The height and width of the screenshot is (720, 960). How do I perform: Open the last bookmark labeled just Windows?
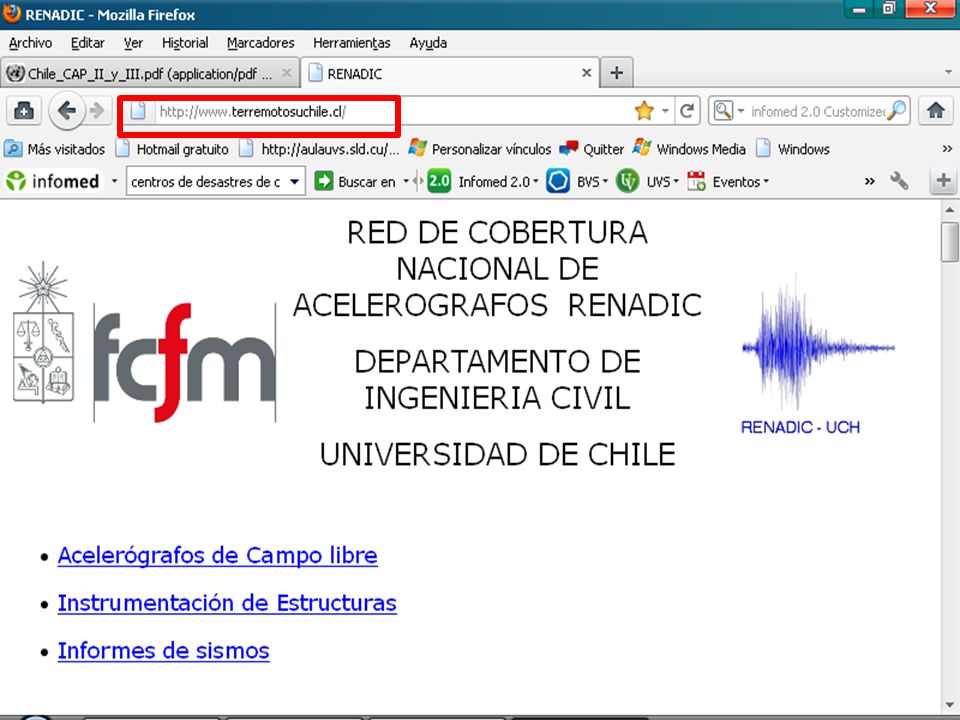tap(793, 149)
